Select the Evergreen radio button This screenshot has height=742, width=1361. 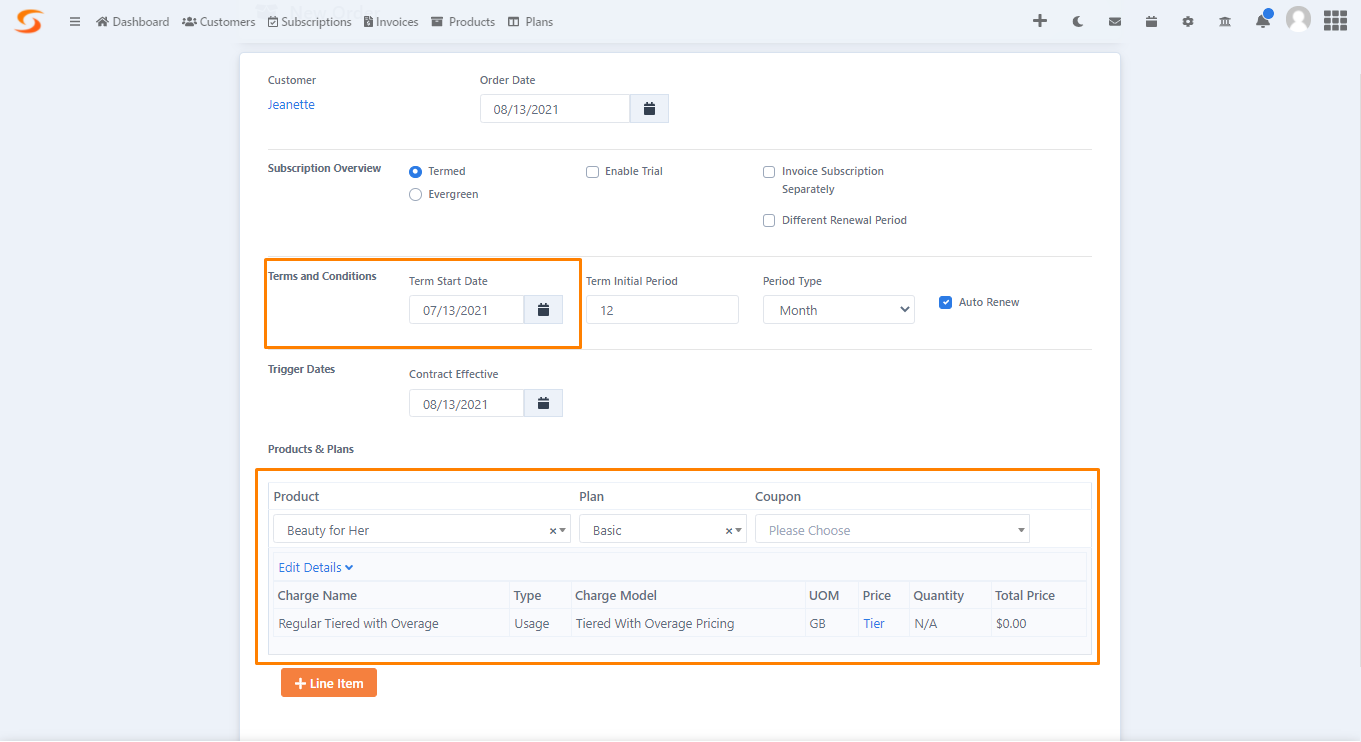(x=415, y=194)
